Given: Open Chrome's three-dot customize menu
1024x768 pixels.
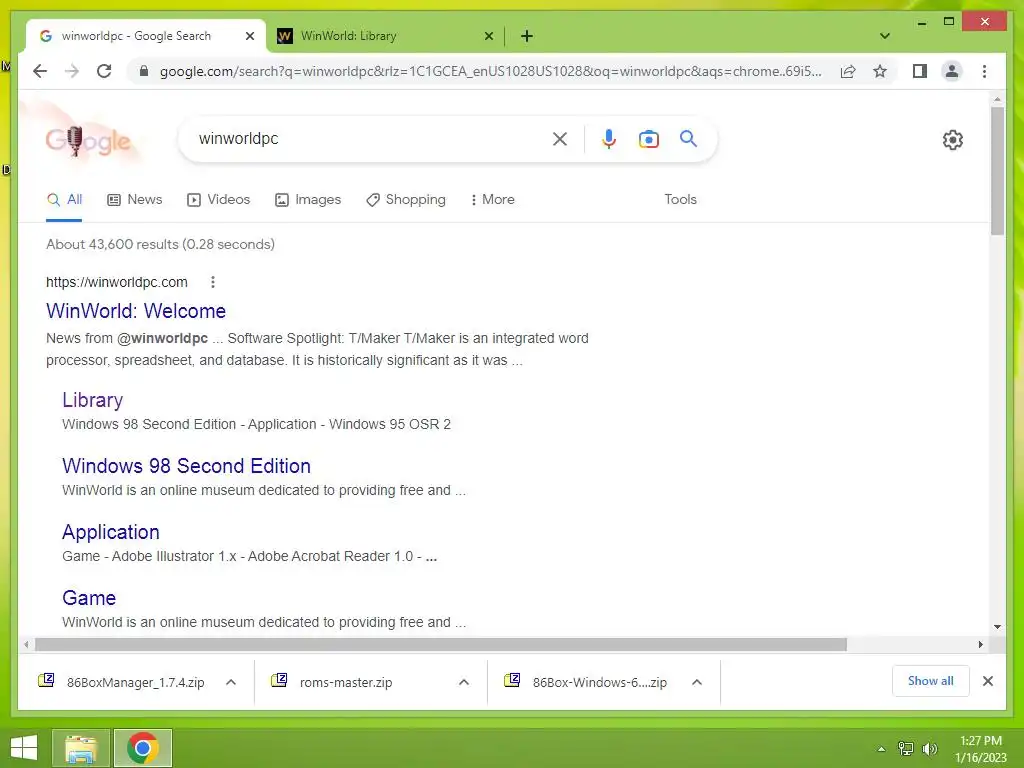Looking at the screenshot, I should [984, 71].
